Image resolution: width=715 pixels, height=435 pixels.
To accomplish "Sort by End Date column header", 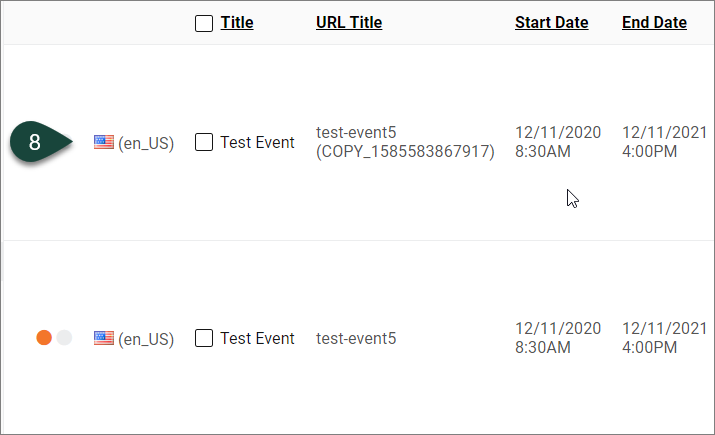I will 654,23.
